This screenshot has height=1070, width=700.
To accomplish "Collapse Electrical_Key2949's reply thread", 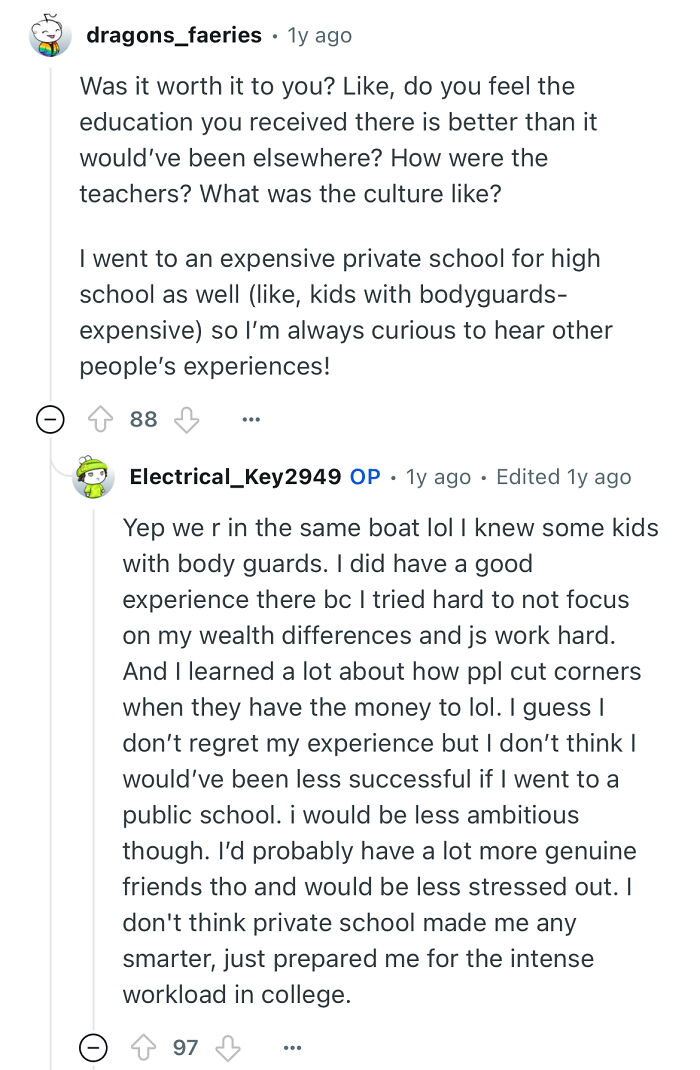I will (x=91, y=1047).
